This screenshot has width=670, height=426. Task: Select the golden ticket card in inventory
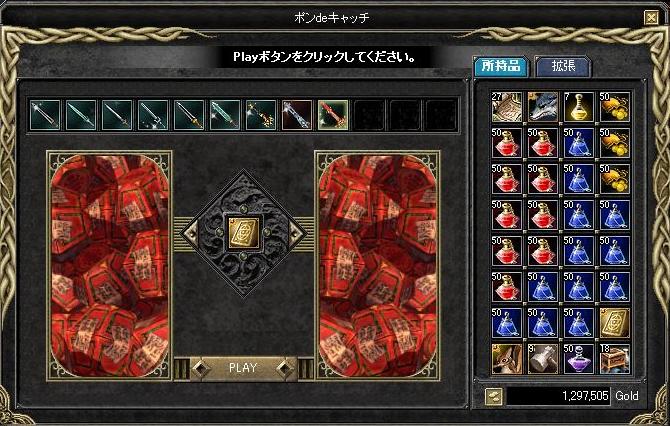614,323
